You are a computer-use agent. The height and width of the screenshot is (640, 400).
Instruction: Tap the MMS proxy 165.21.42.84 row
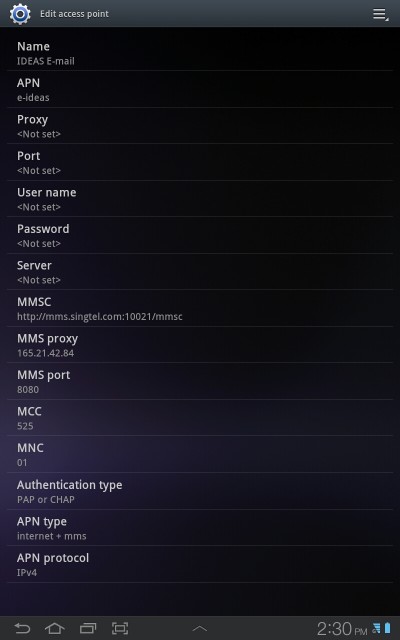point(200,345)
